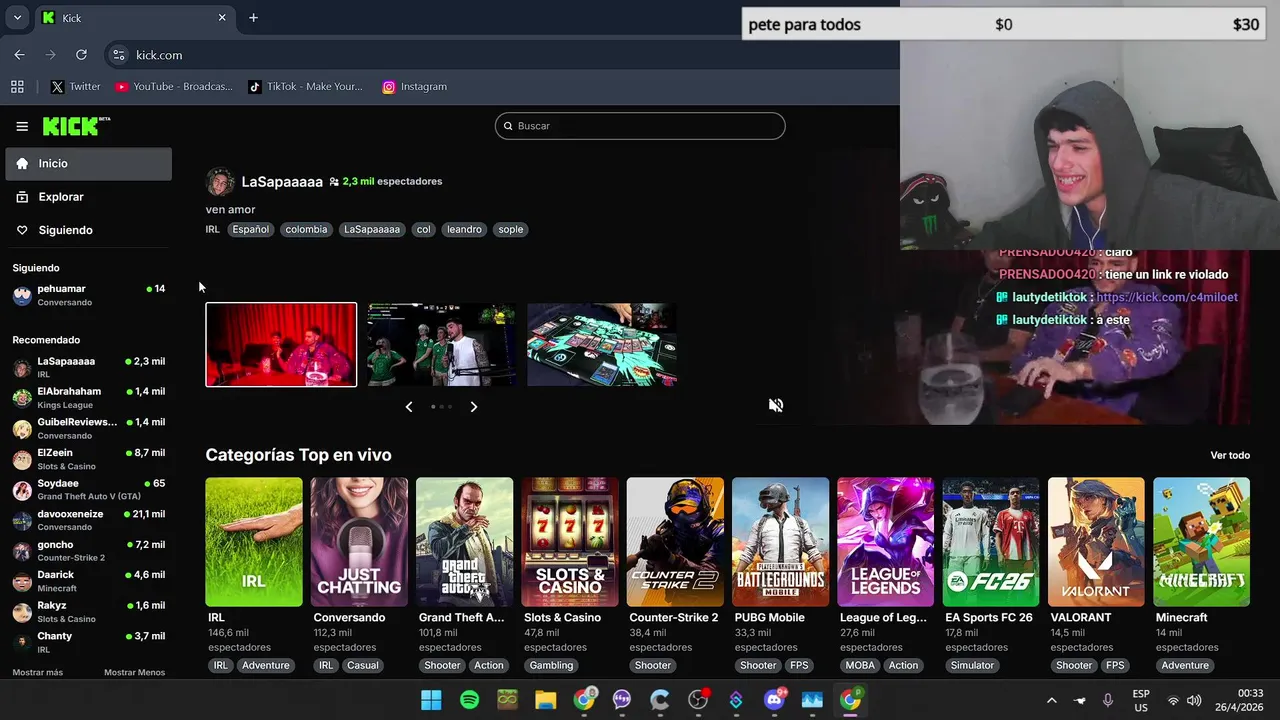Click the Español tag
Image resolution: width=1280 pixels, height=720 pixels.
(x=250, y=229)
